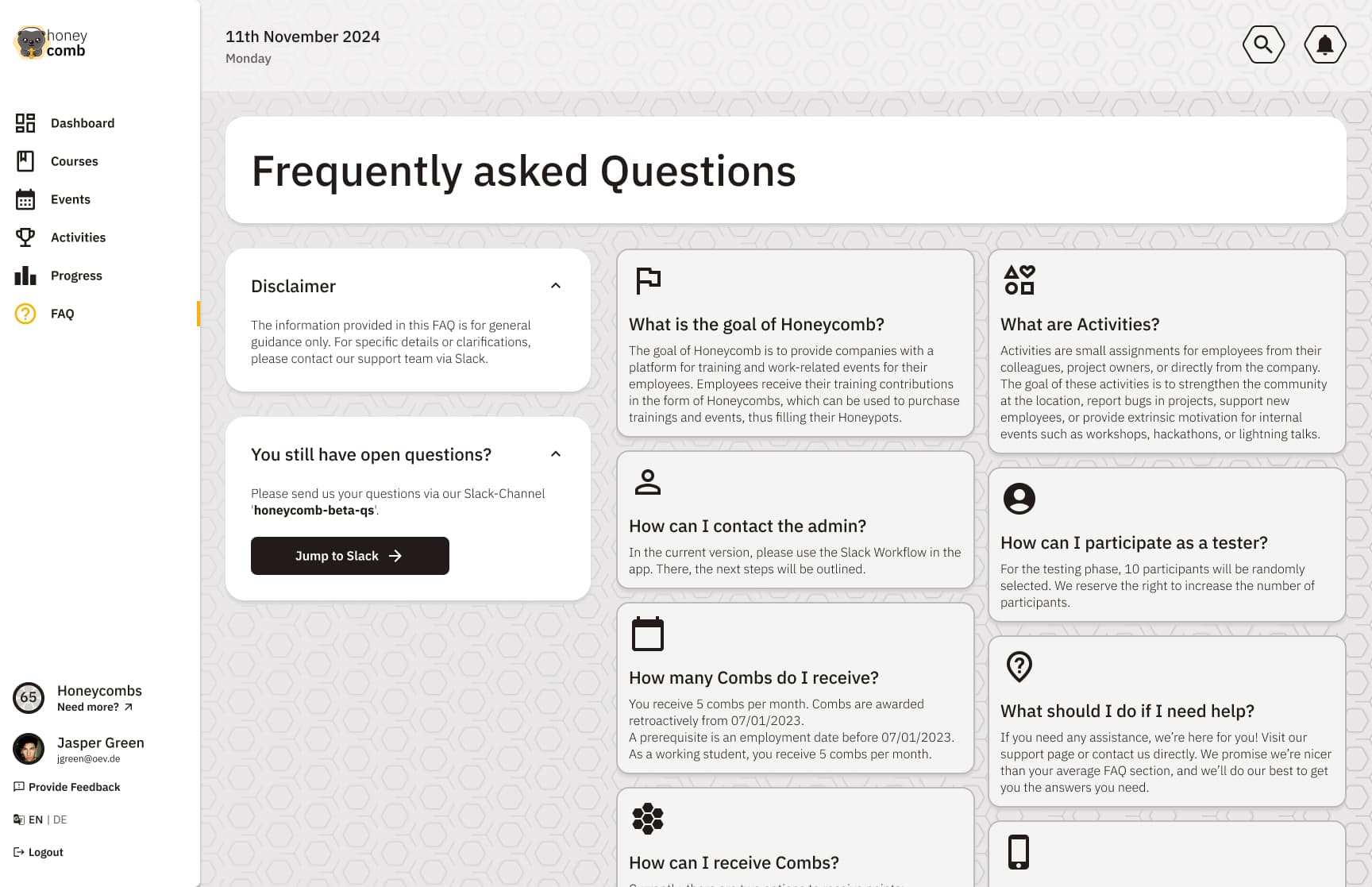Click the Events calendar icon
The height and width of the screenshot is (887, 1372).
(x=25, y=199)
